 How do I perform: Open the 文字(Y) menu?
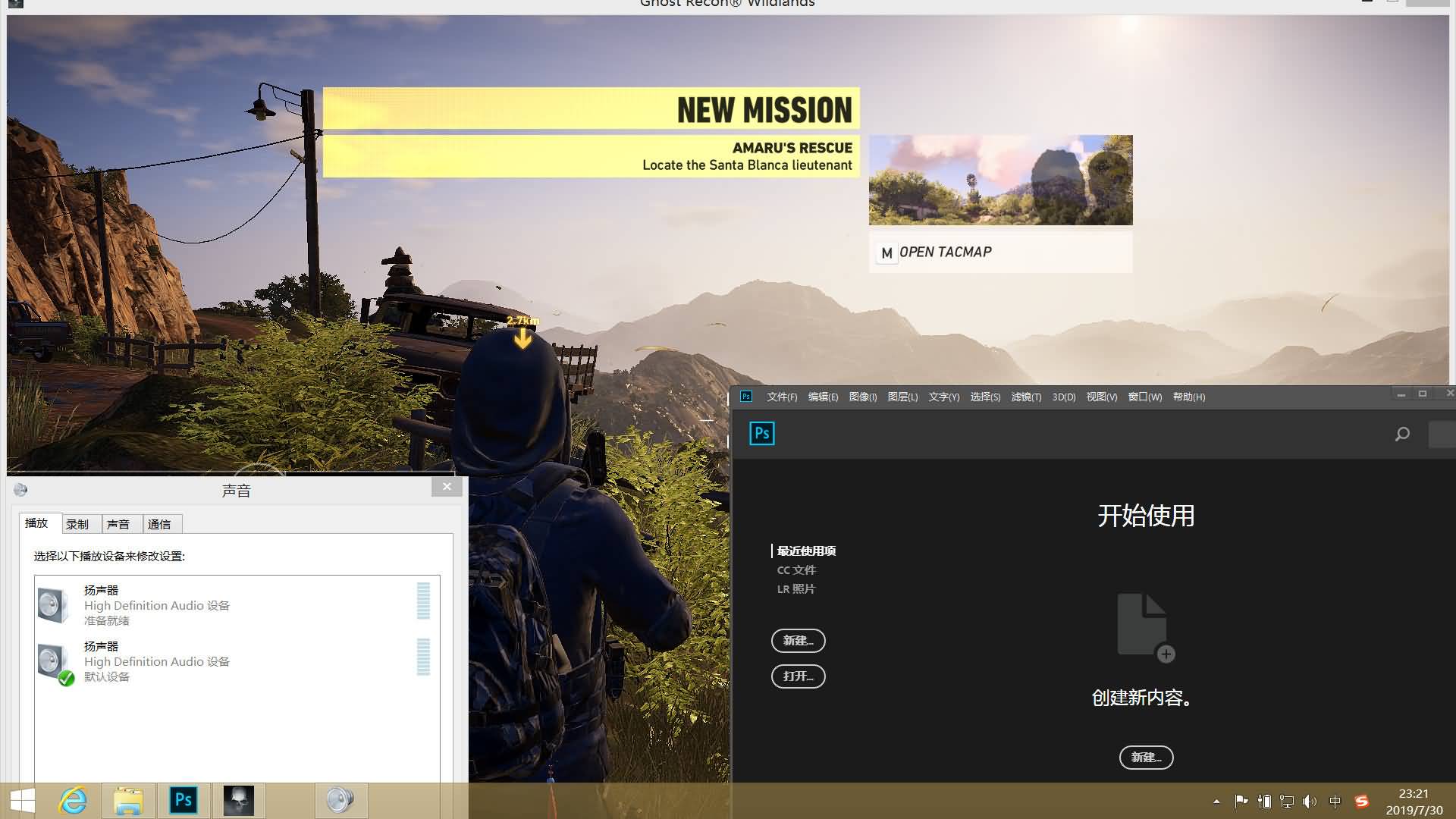coord(944,397)
